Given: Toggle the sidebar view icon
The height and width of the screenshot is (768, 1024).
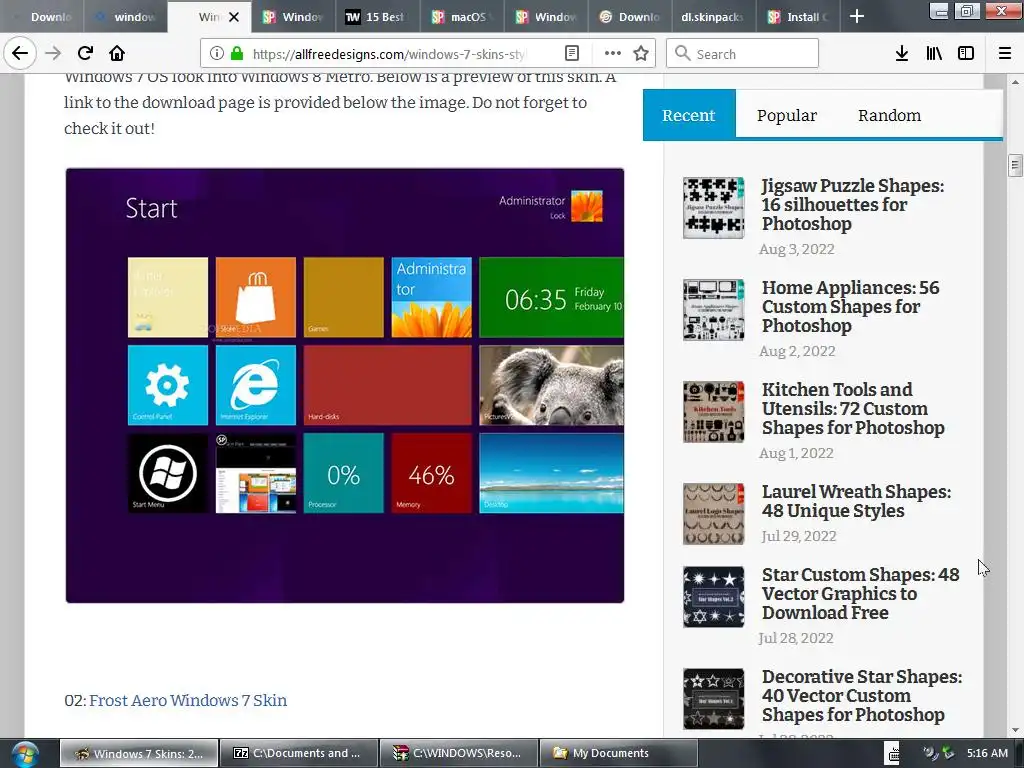Looking at the screenshot, I should pyautogui.click(x=966, y=54).
